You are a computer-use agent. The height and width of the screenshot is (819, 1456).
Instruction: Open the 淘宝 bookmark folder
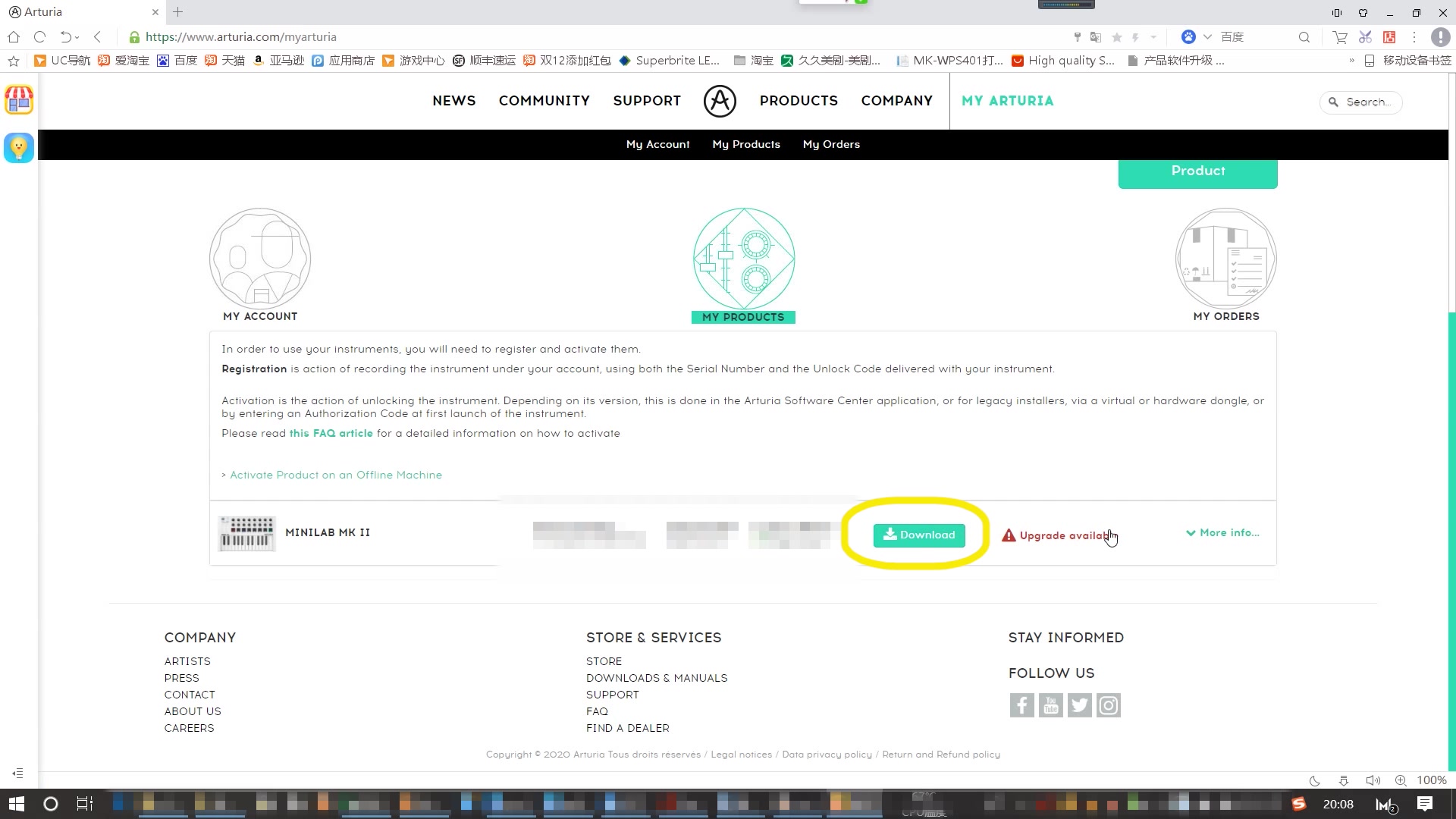(754, 61)
